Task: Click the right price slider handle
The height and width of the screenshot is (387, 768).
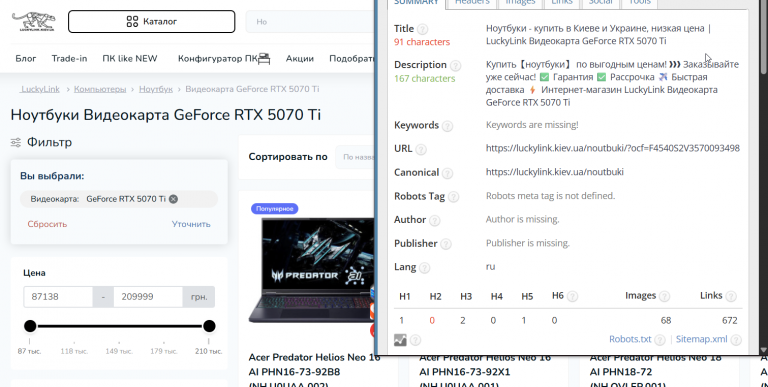Action: click(209, 326)
